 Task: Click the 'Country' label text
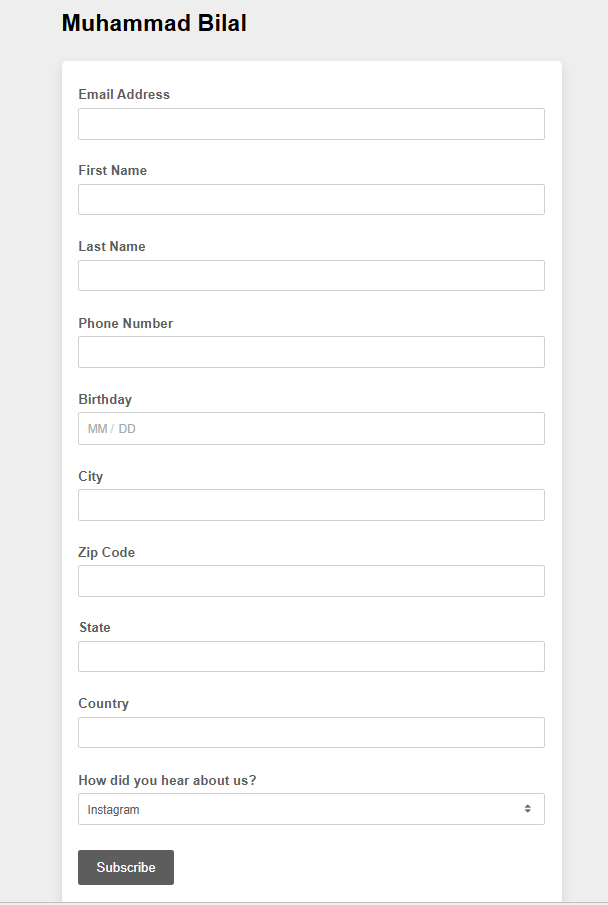coord(103,704)
